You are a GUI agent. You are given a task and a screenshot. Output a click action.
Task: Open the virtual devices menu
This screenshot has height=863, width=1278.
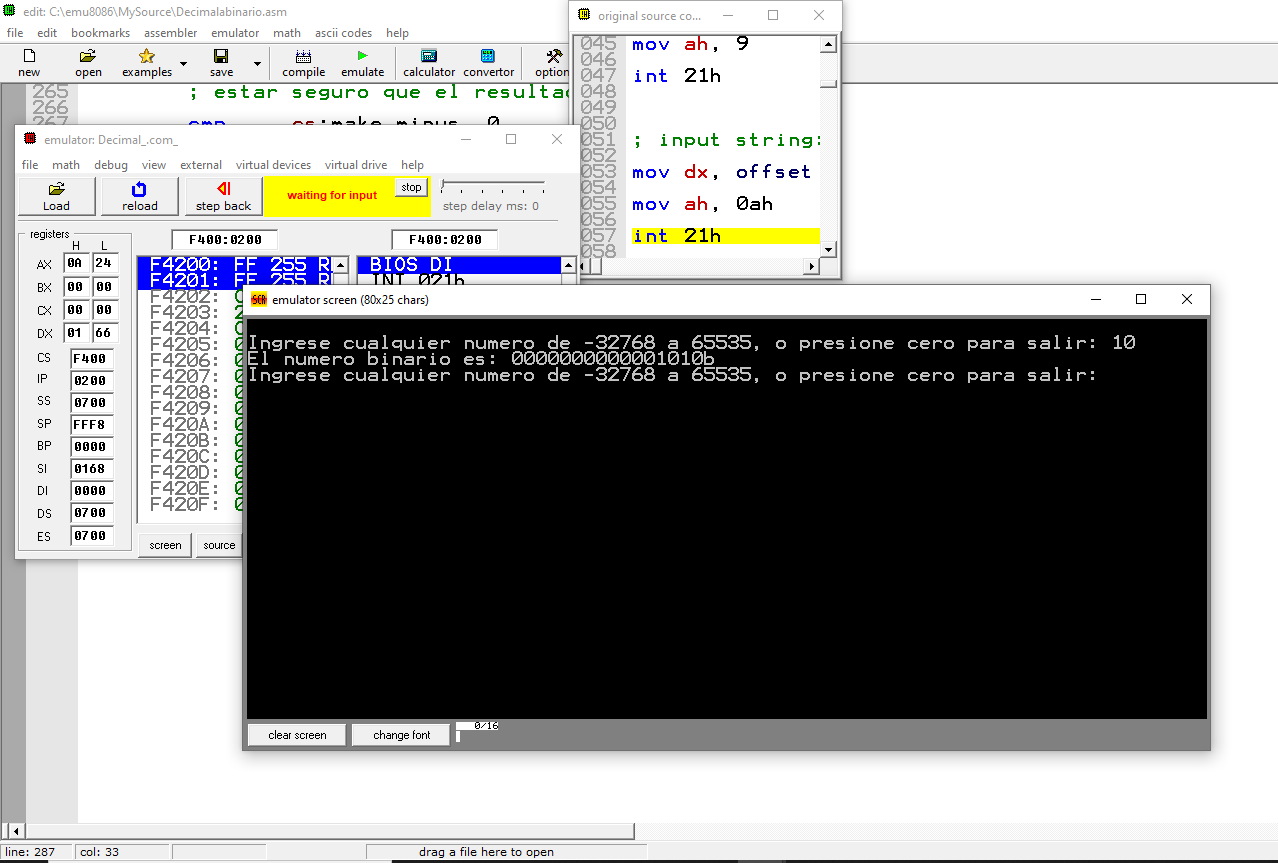coord(273,165)
